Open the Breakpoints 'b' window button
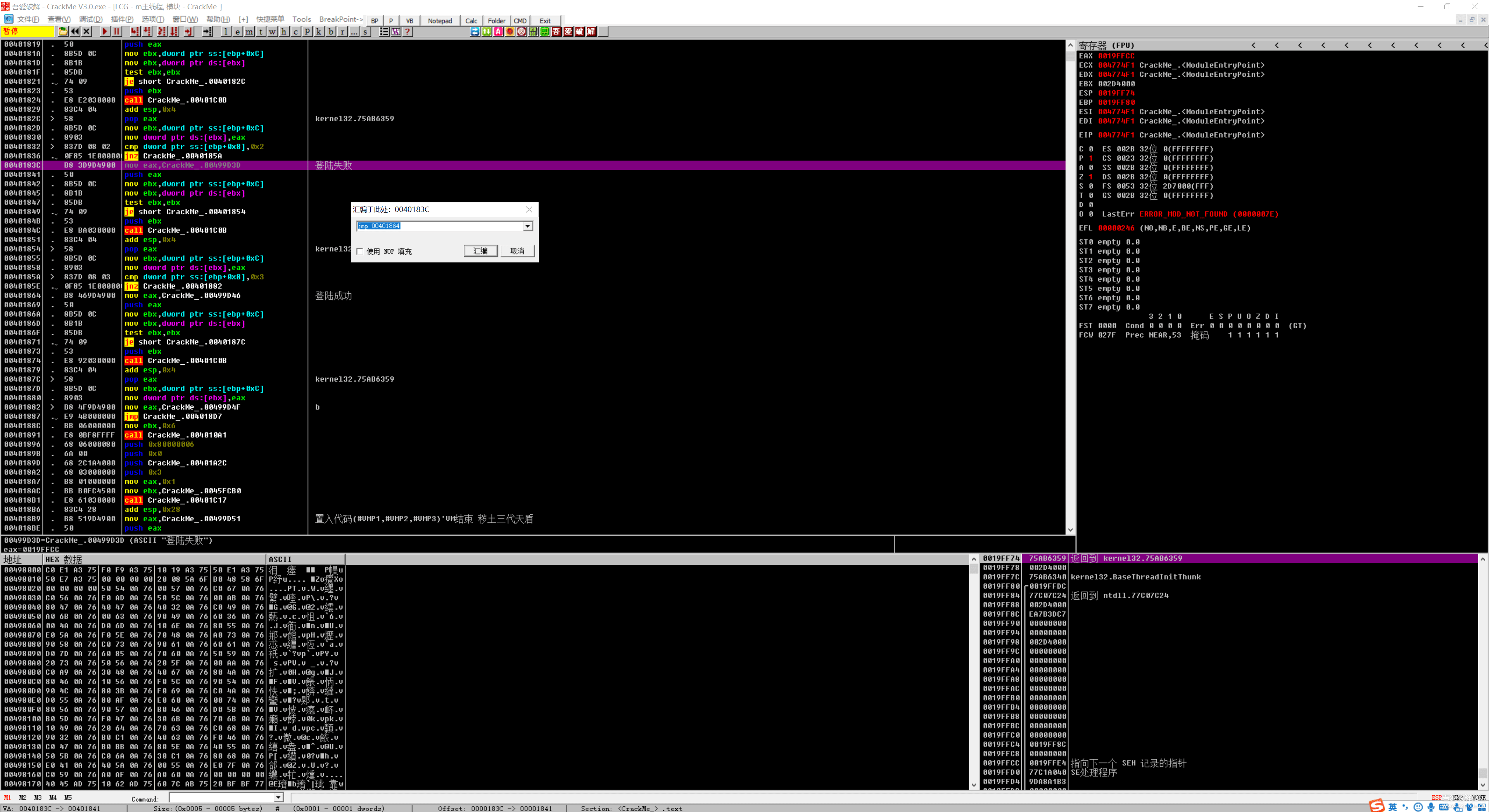This screenshot has height=812, width=1489. pos(331,32)
